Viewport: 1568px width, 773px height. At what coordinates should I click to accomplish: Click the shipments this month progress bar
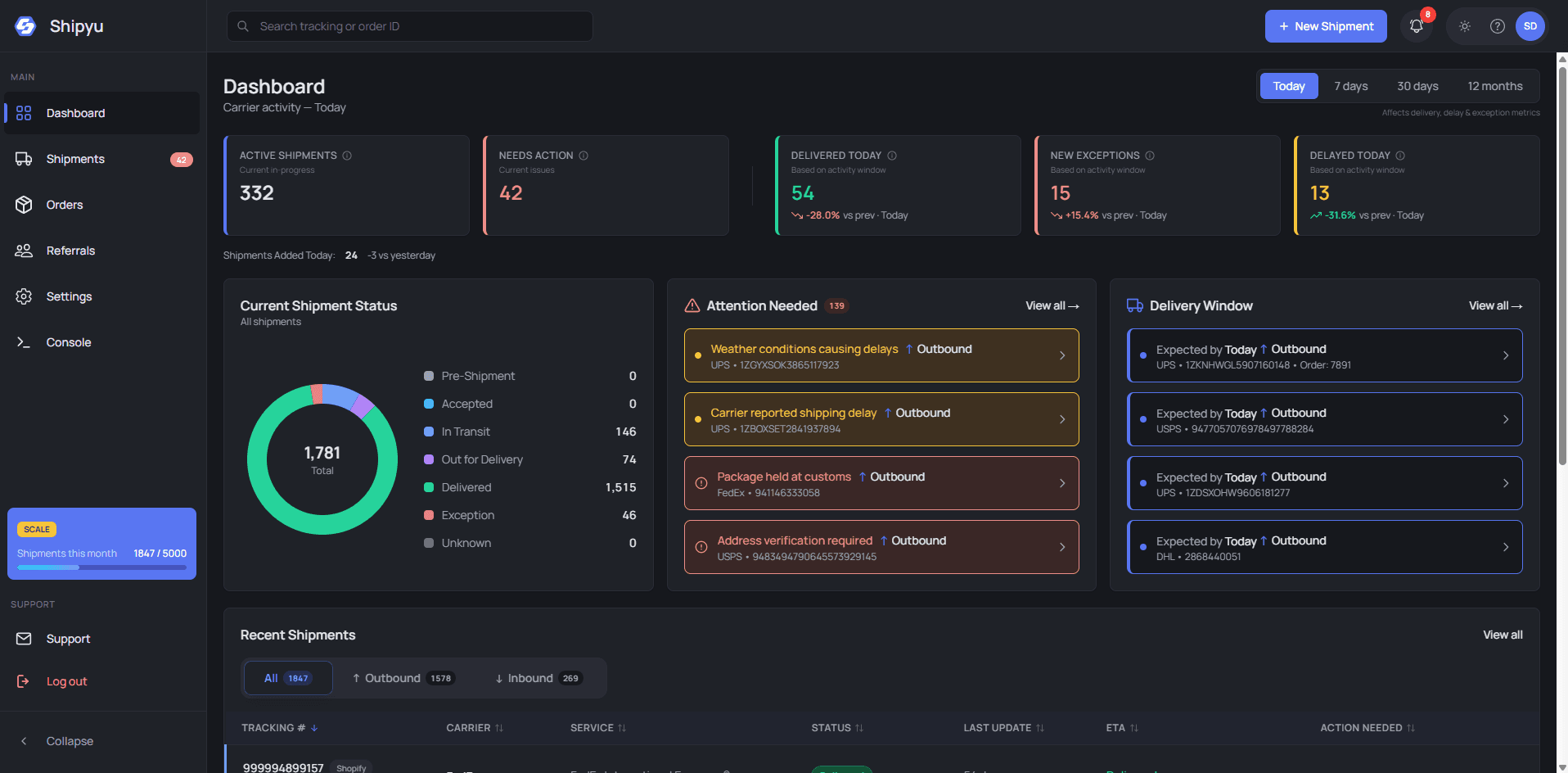click(x=101, y=567)
